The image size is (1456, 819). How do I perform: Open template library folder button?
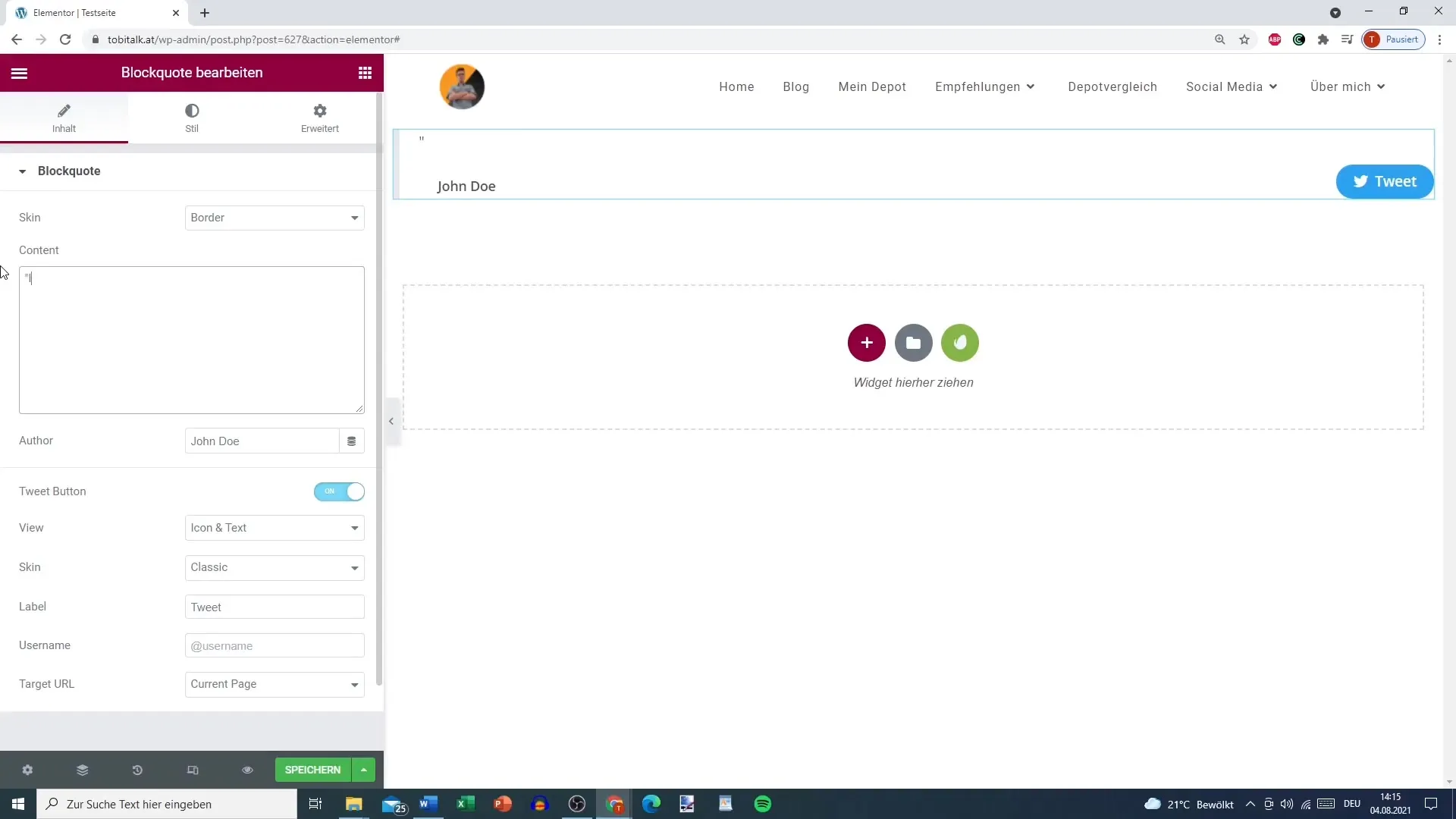point(914,343)
